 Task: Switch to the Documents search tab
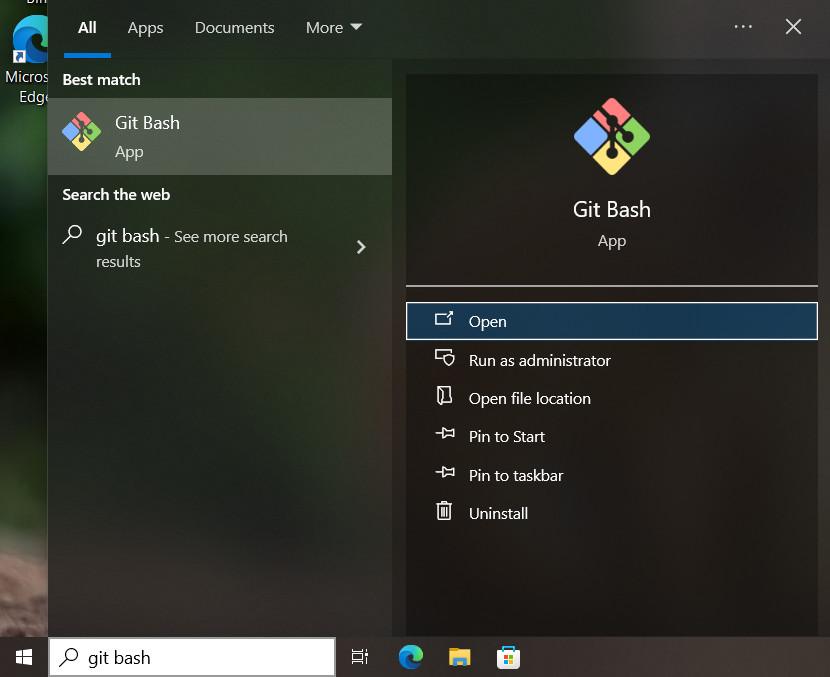pyautogui.click(x=234, y=28)
